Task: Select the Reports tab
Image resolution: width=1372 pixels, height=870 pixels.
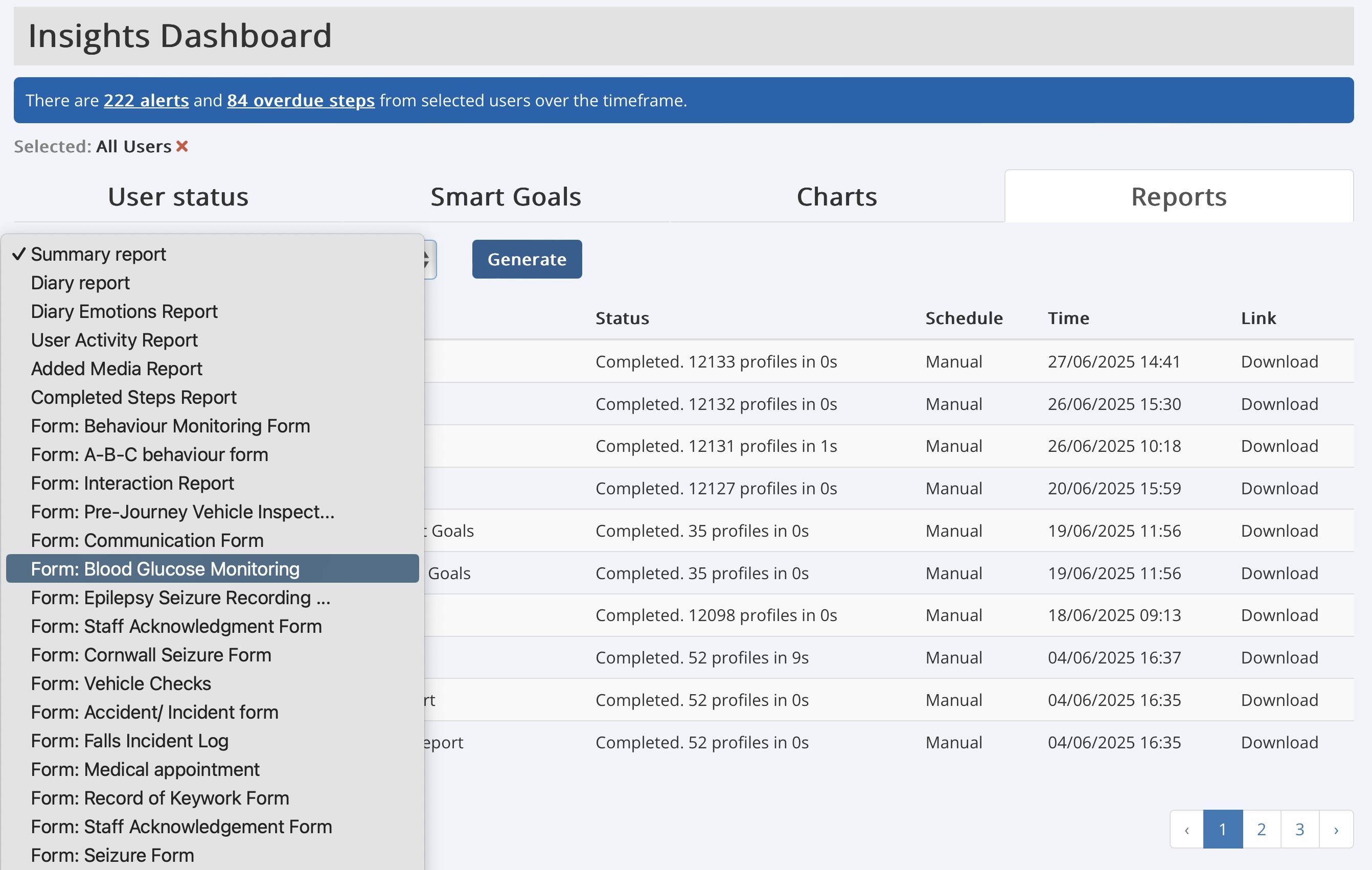Action: (1178, 197)
